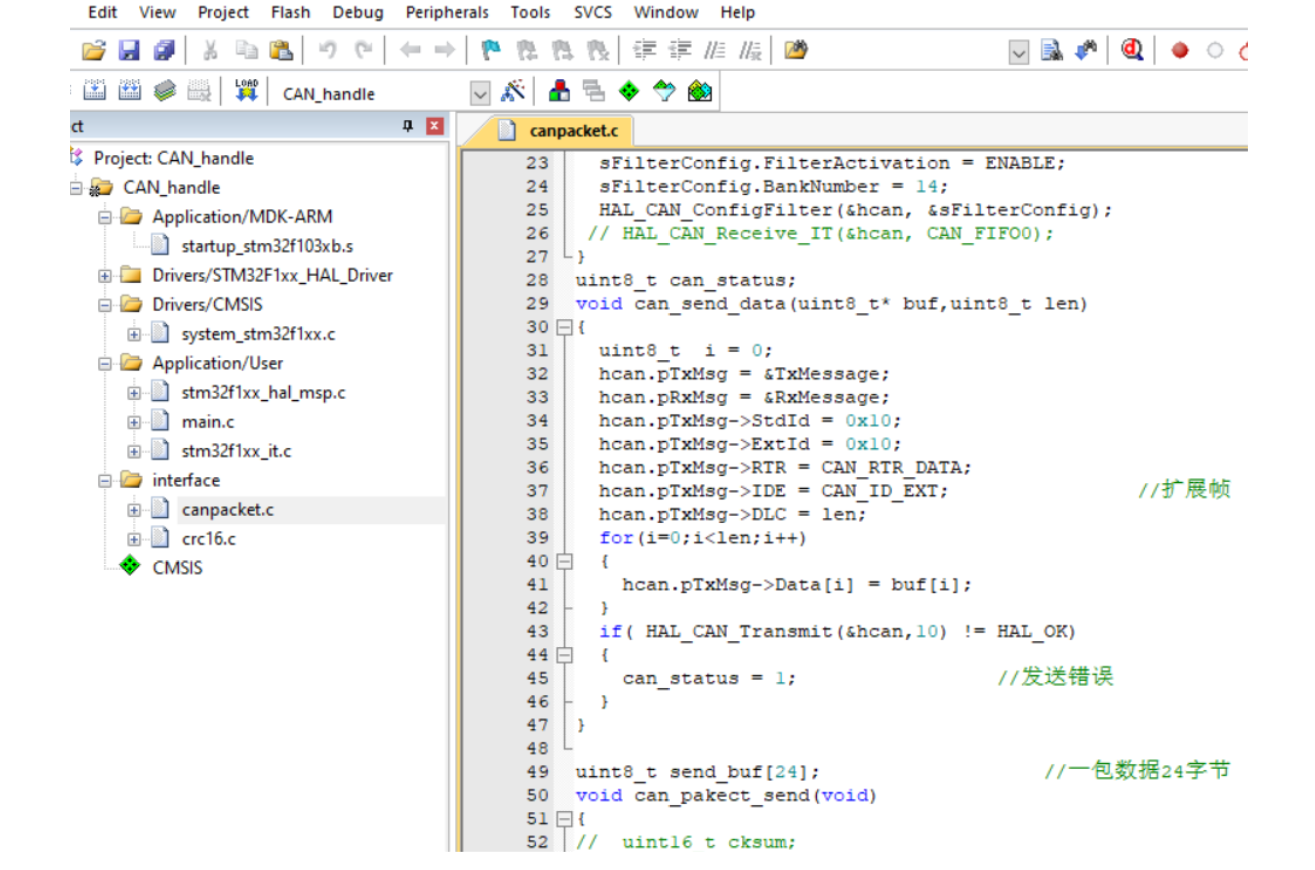Launch the Pack Installer
Viewport: 1315px width, 870px height.
[x=700, y=92]
